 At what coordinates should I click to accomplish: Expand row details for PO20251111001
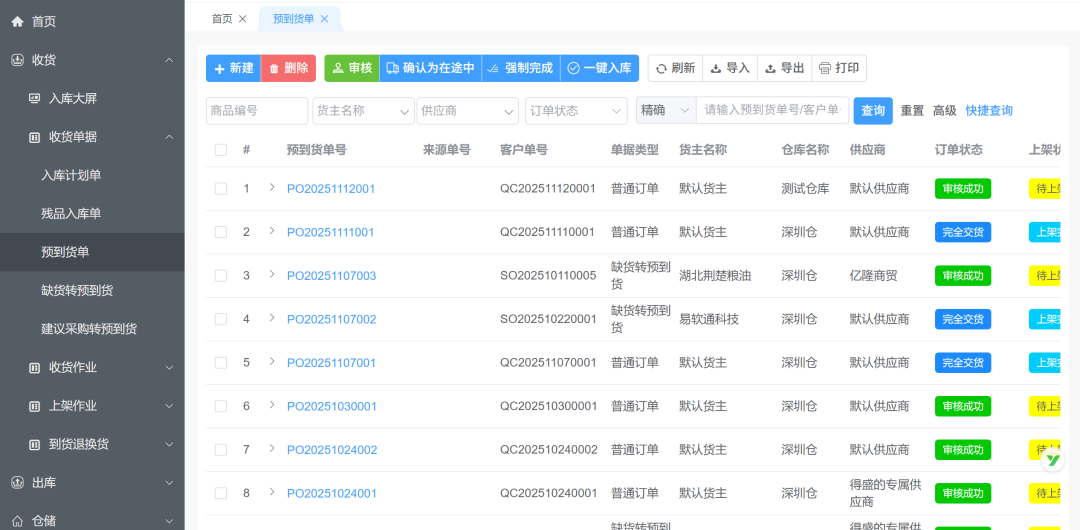(x=272, y=231)
